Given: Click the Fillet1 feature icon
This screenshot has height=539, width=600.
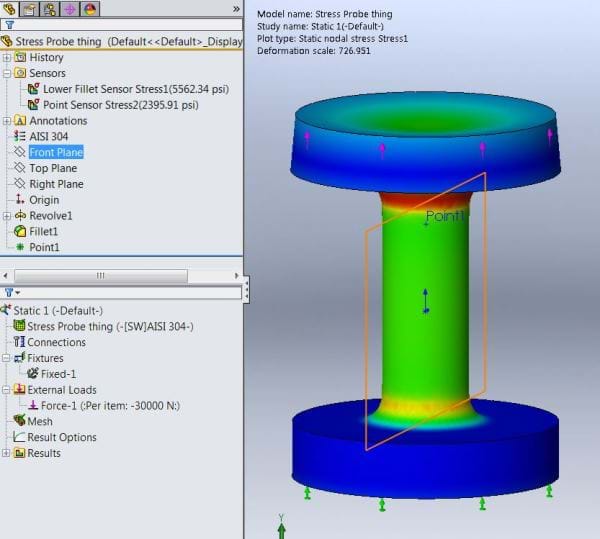Looking at the screenshot, I should pyautogui.click(x=20, y=231).
